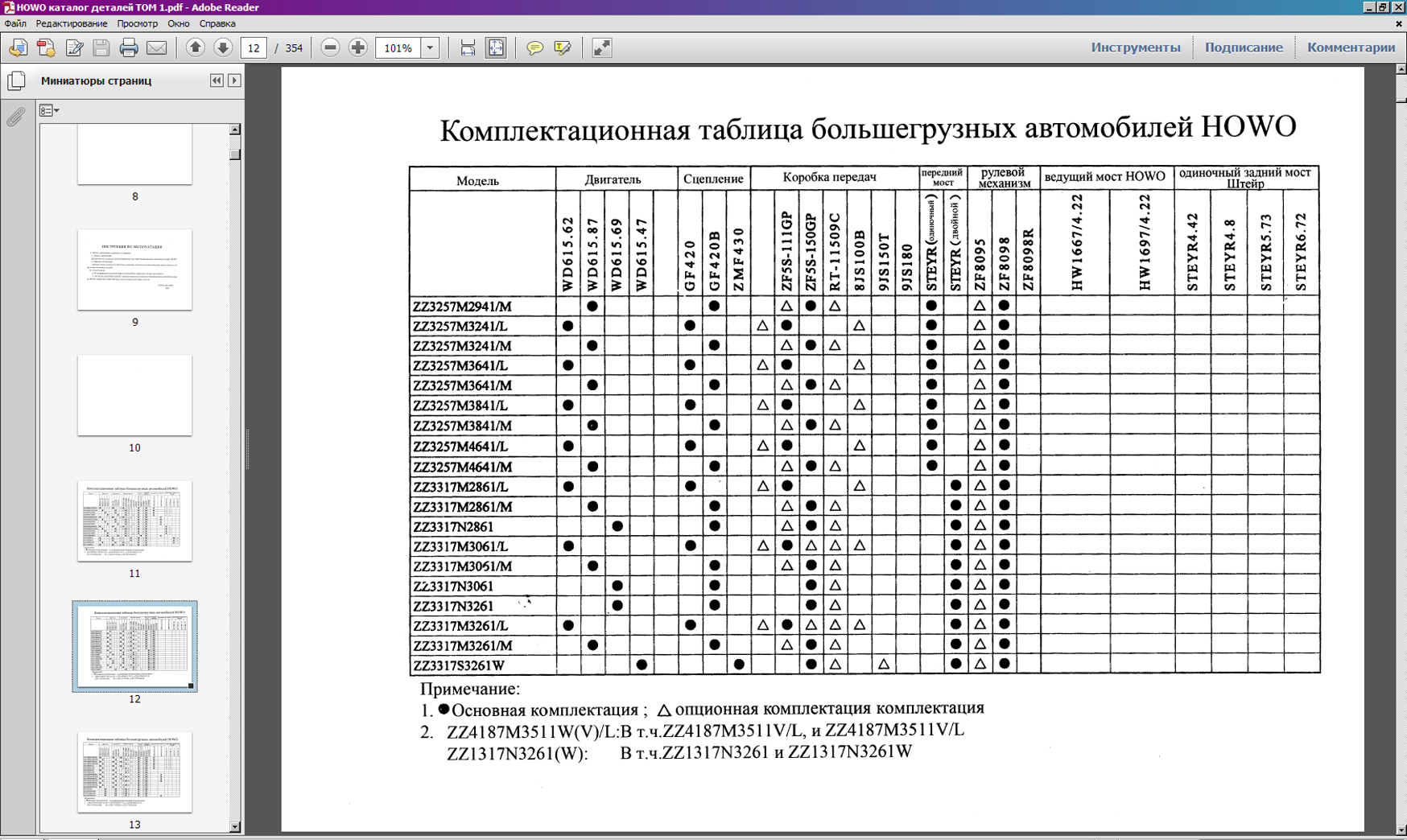Open the Комментарии pane

(x=1351, y=47)
